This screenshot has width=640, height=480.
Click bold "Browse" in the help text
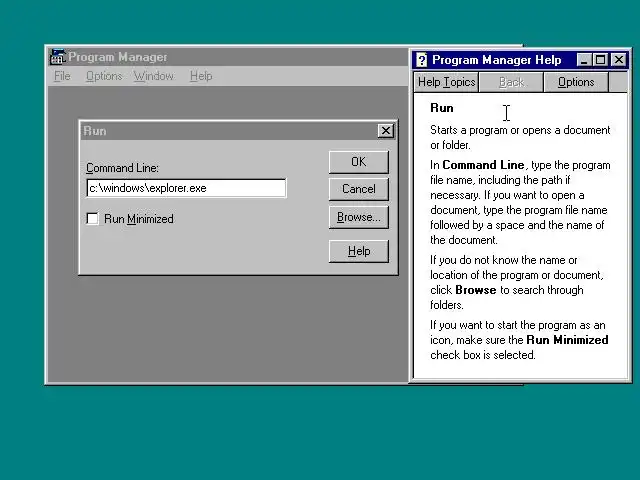tap(476, 290)
